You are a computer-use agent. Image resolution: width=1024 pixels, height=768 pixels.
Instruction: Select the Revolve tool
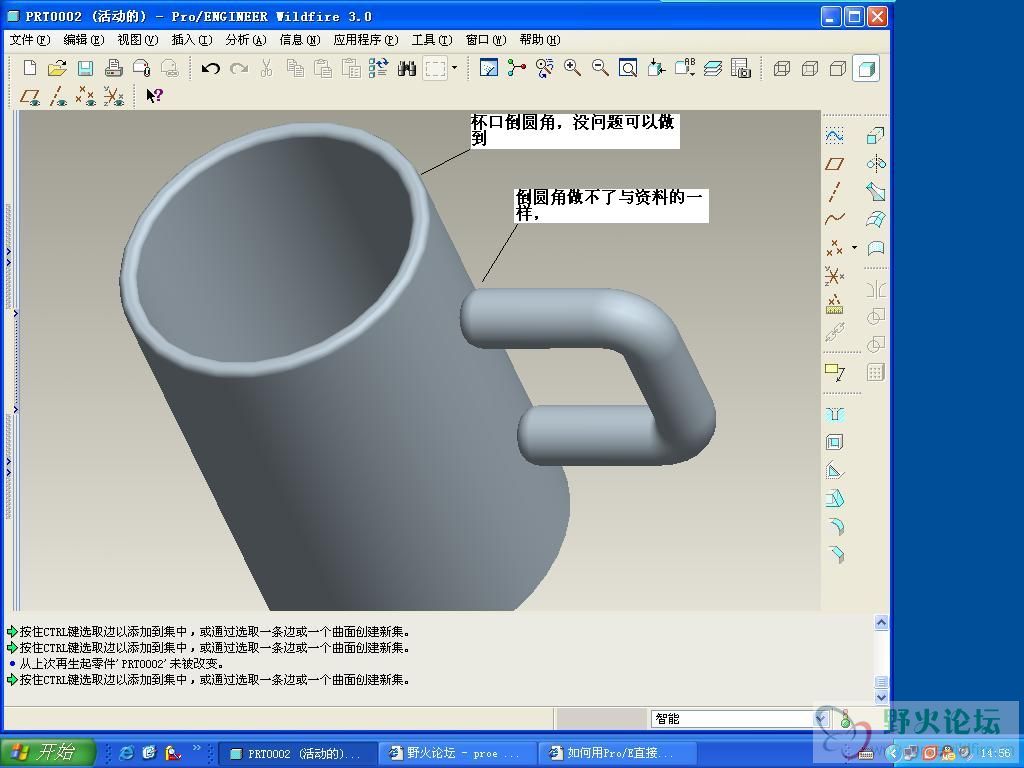pyautogui.click(x=876, y=163)
